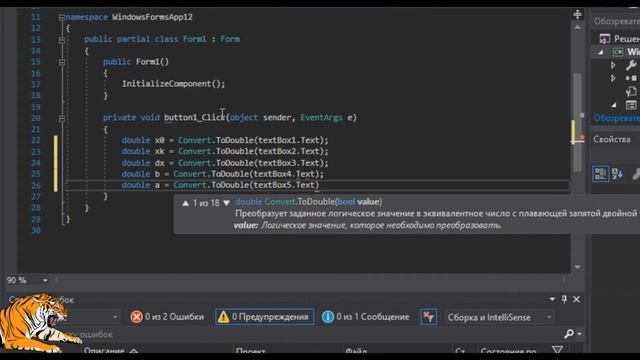
Task: Click the filter funnel icon in header
Action: (x=557, y=350)
